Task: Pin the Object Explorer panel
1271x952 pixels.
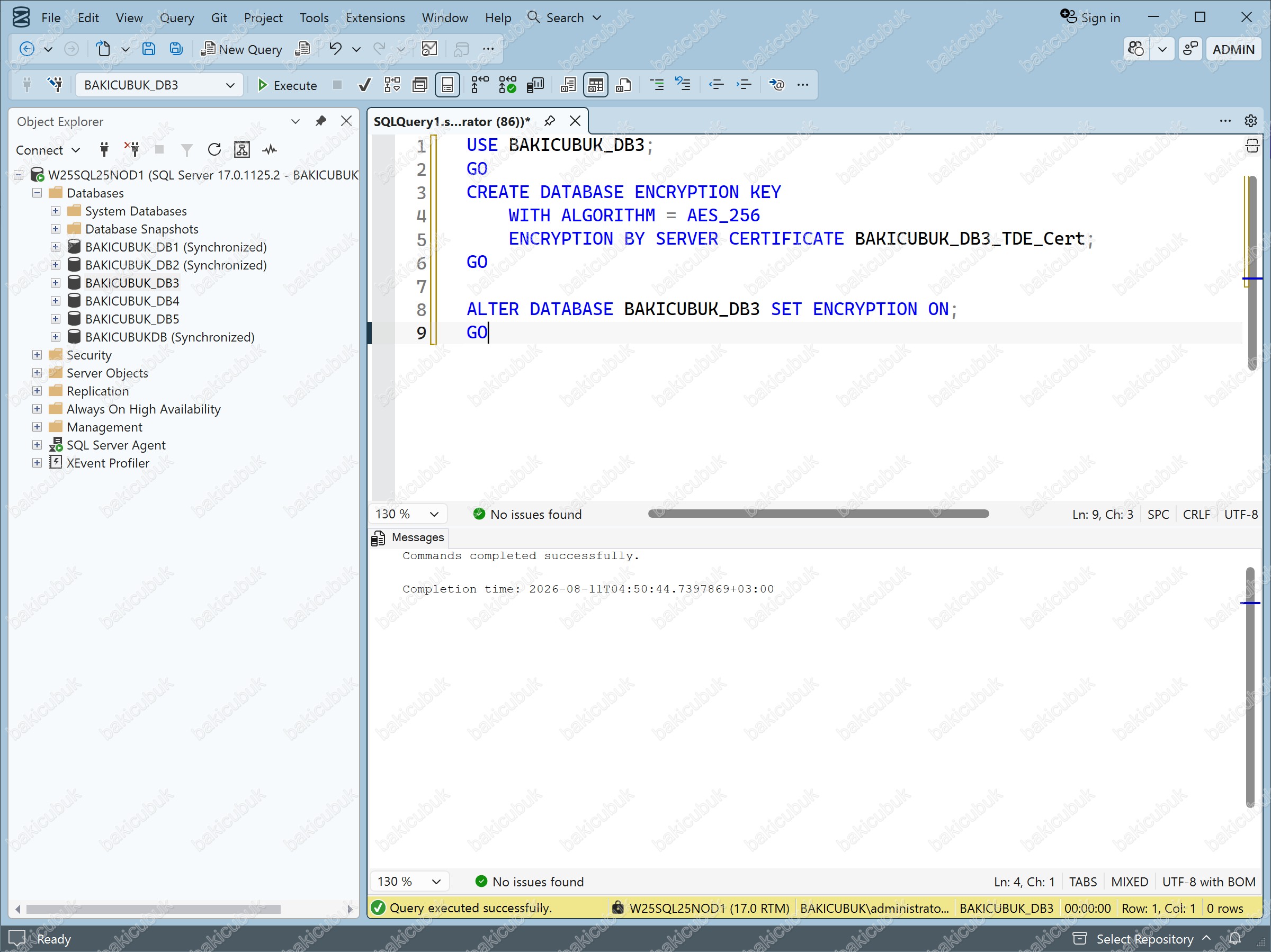Action: [x=320, y=121]
